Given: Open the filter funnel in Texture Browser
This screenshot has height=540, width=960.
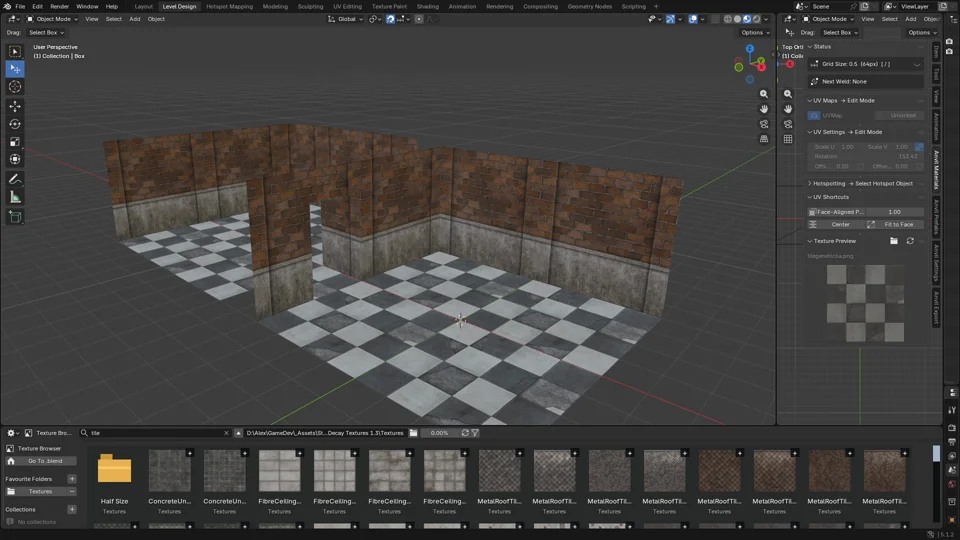Looking at the screenshot, I should click(x=475, y=433).
